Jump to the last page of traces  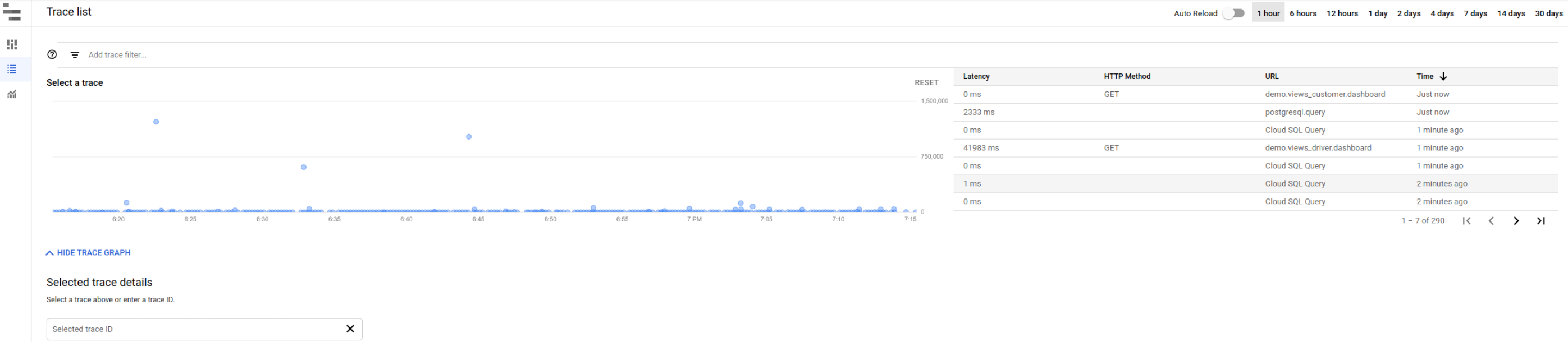point(1541,220)
